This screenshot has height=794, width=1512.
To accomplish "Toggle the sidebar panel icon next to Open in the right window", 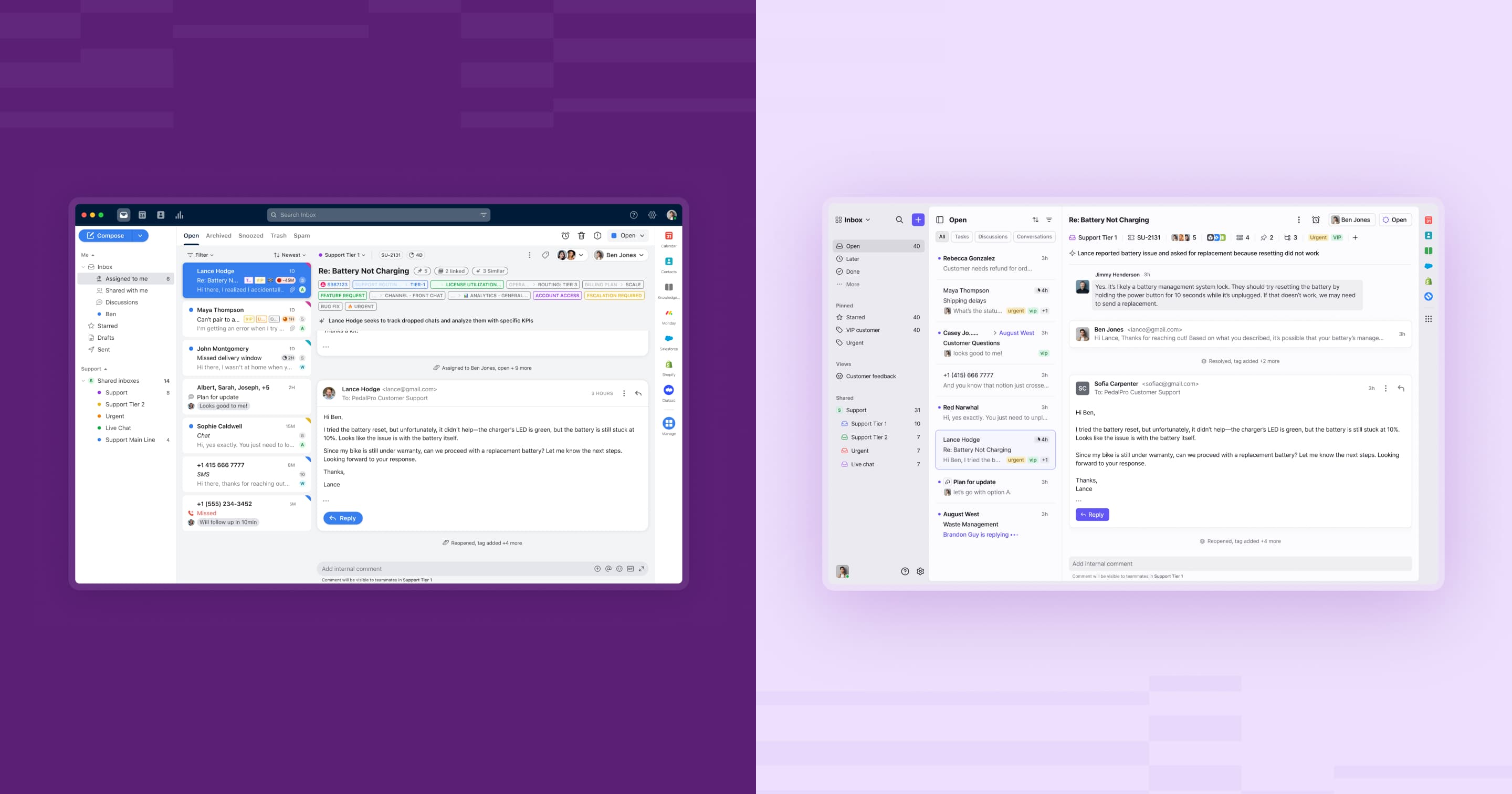I will pos(940,220).
